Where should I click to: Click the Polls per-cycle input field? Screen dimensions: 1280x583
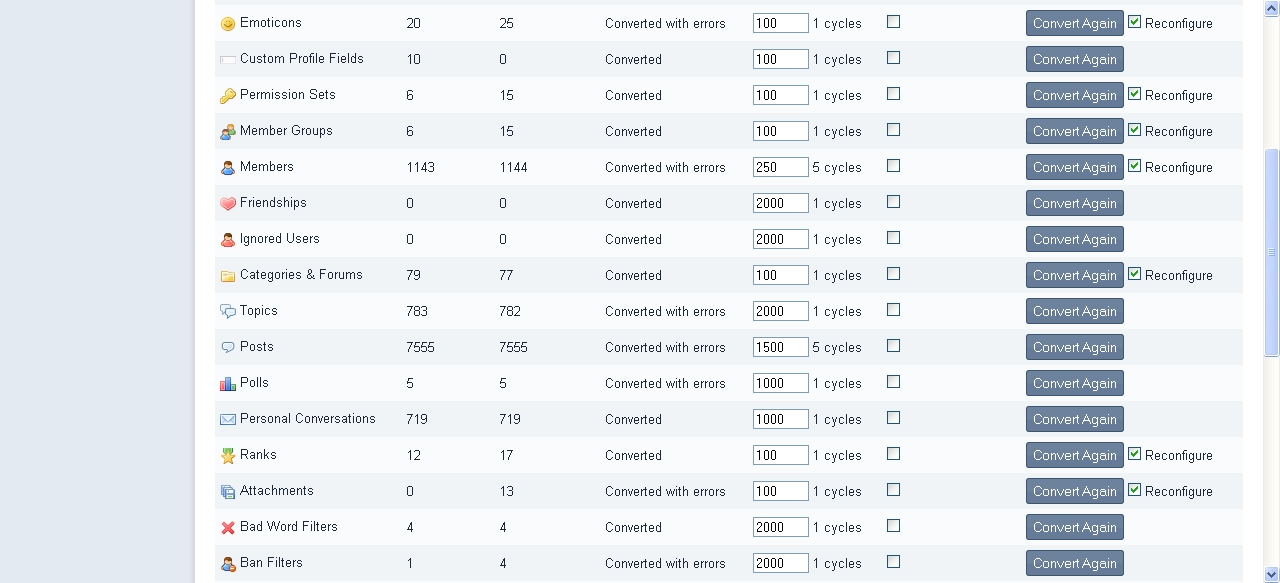click(x=780, y=383)
